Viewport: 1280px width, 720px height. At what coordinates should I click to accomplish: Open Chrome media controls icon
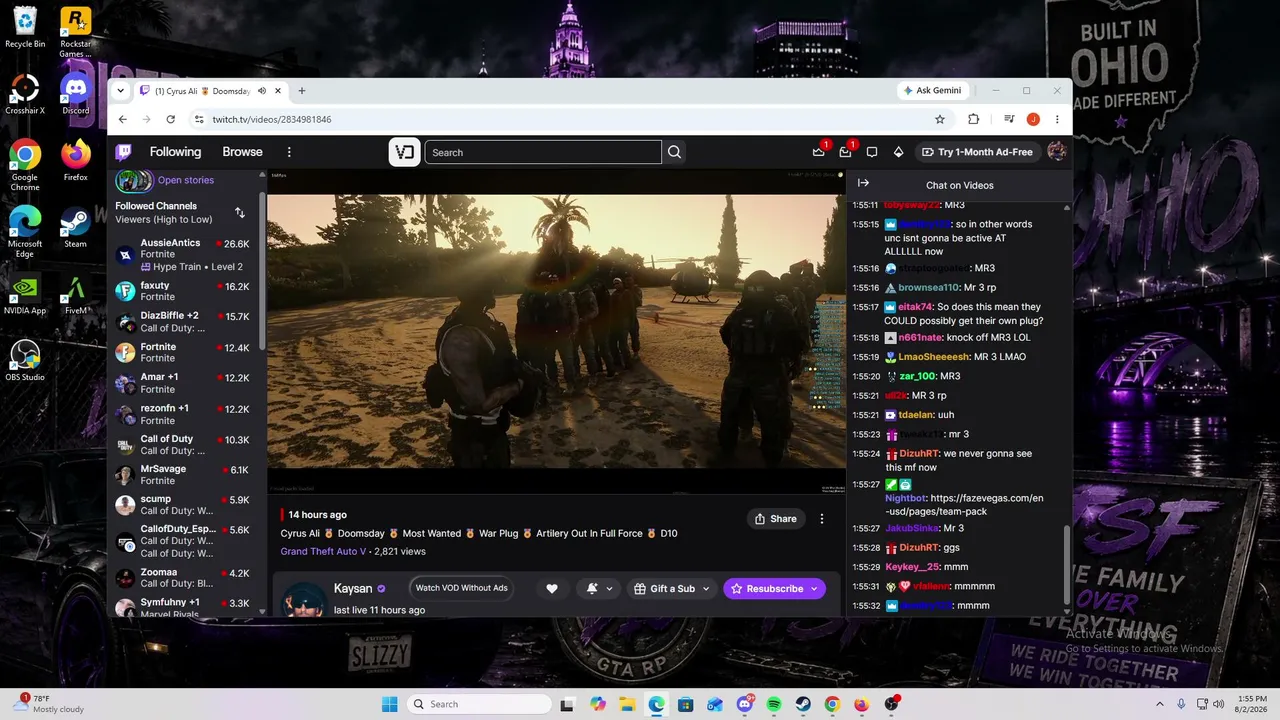point(1010,119)
